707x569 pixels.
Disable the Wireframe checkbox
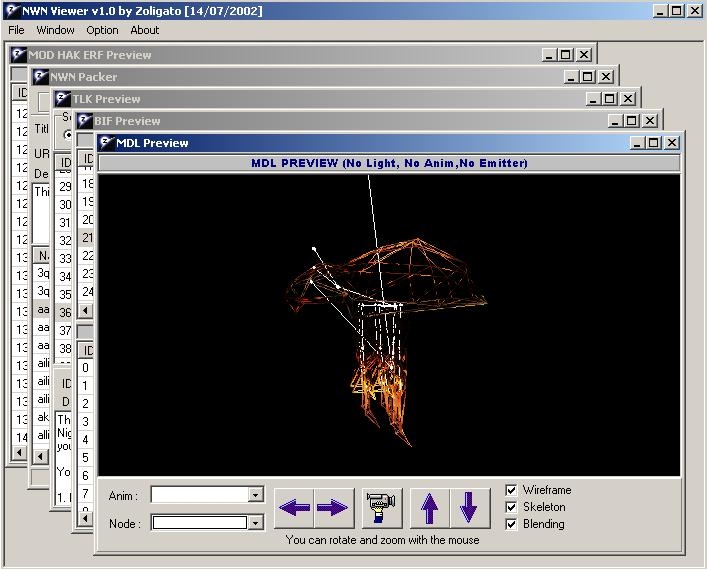coord(512,490)
